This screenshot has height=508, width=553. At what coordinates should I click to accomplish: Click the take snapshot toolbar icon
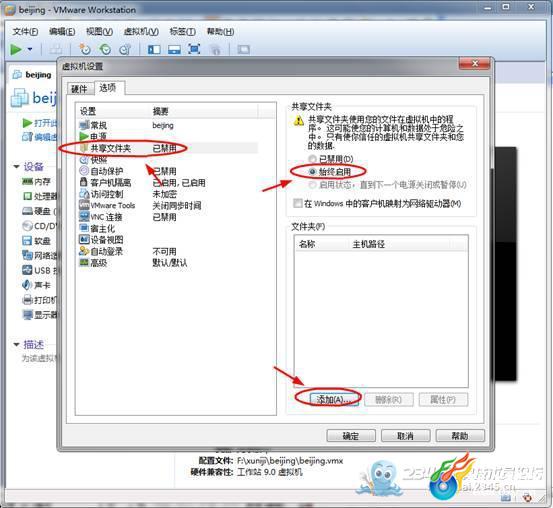tap(85, 49)
